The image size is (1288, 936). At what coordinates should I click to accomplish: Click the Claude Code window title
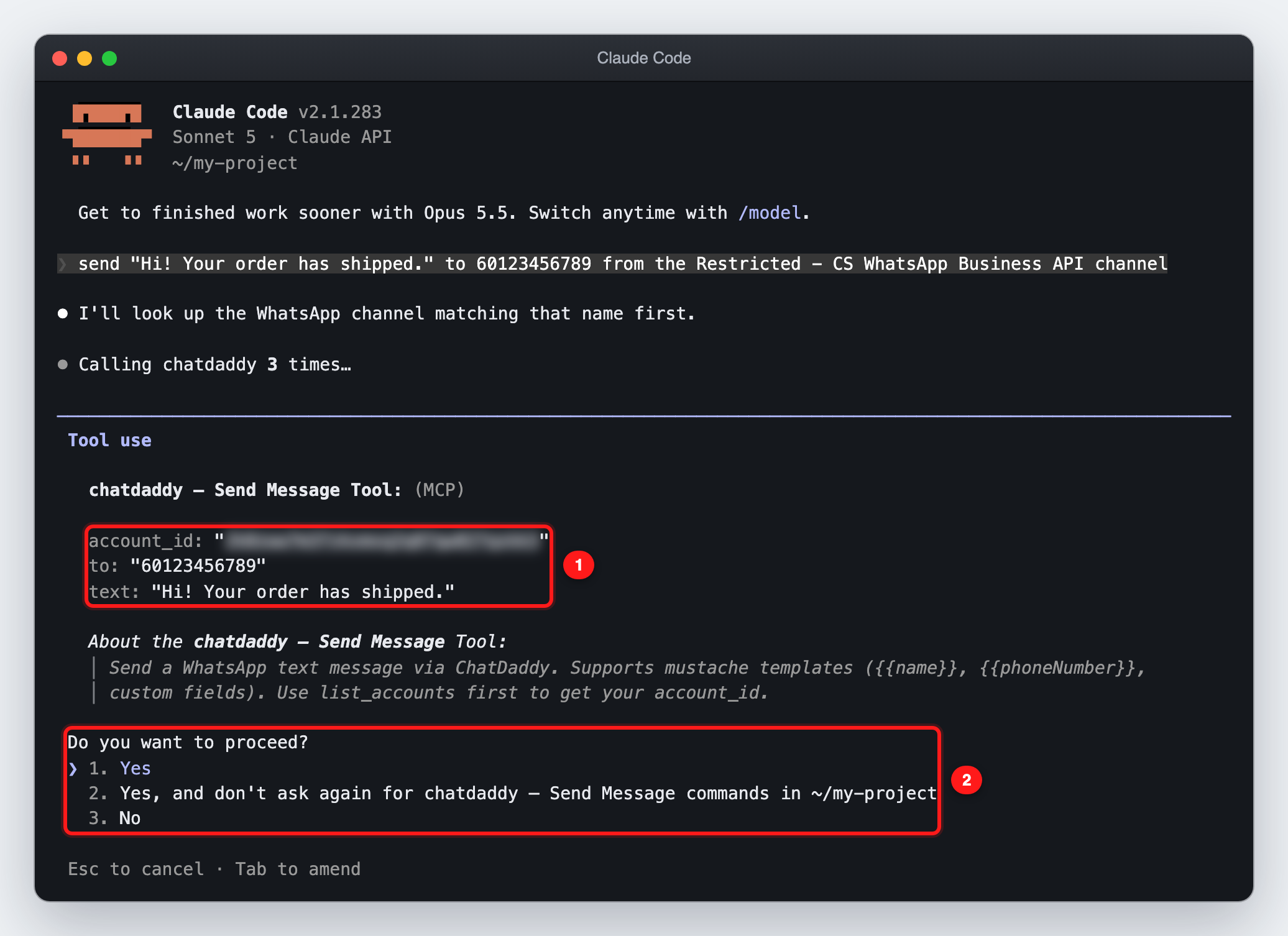pyautogui.click(x=644, y=58)
